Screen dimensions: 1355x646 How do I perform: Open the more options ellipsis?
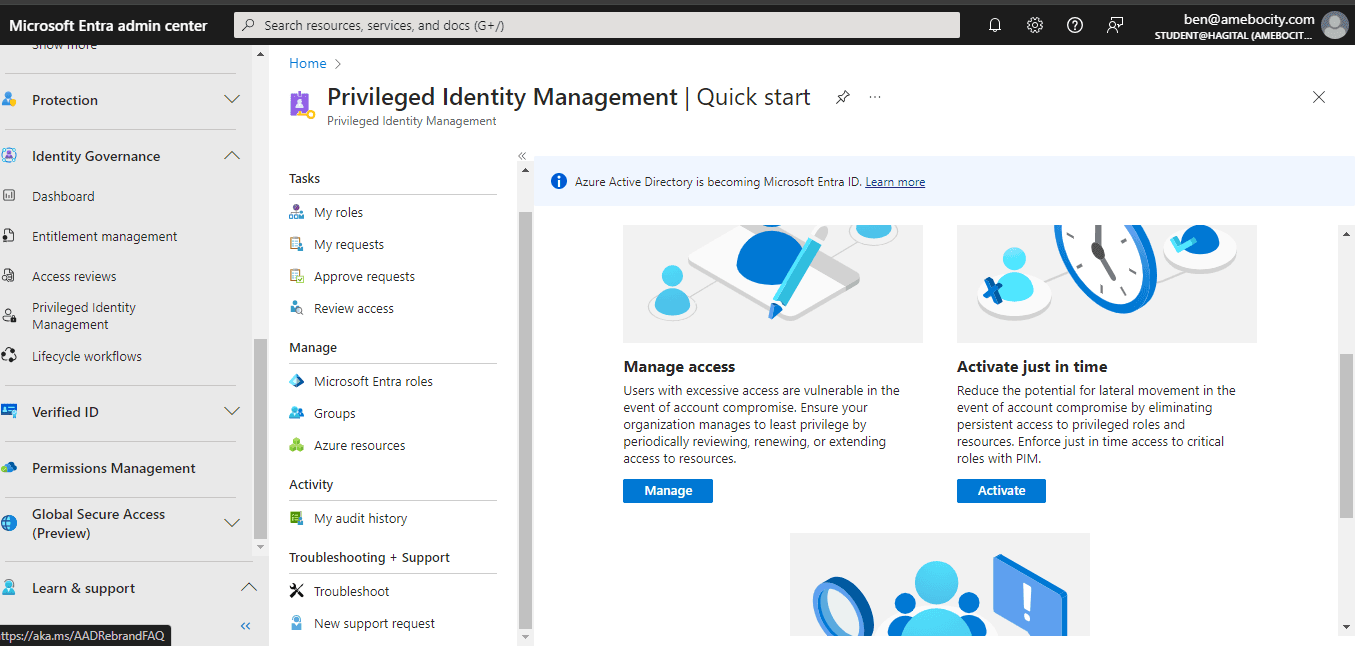click(875, 97)
